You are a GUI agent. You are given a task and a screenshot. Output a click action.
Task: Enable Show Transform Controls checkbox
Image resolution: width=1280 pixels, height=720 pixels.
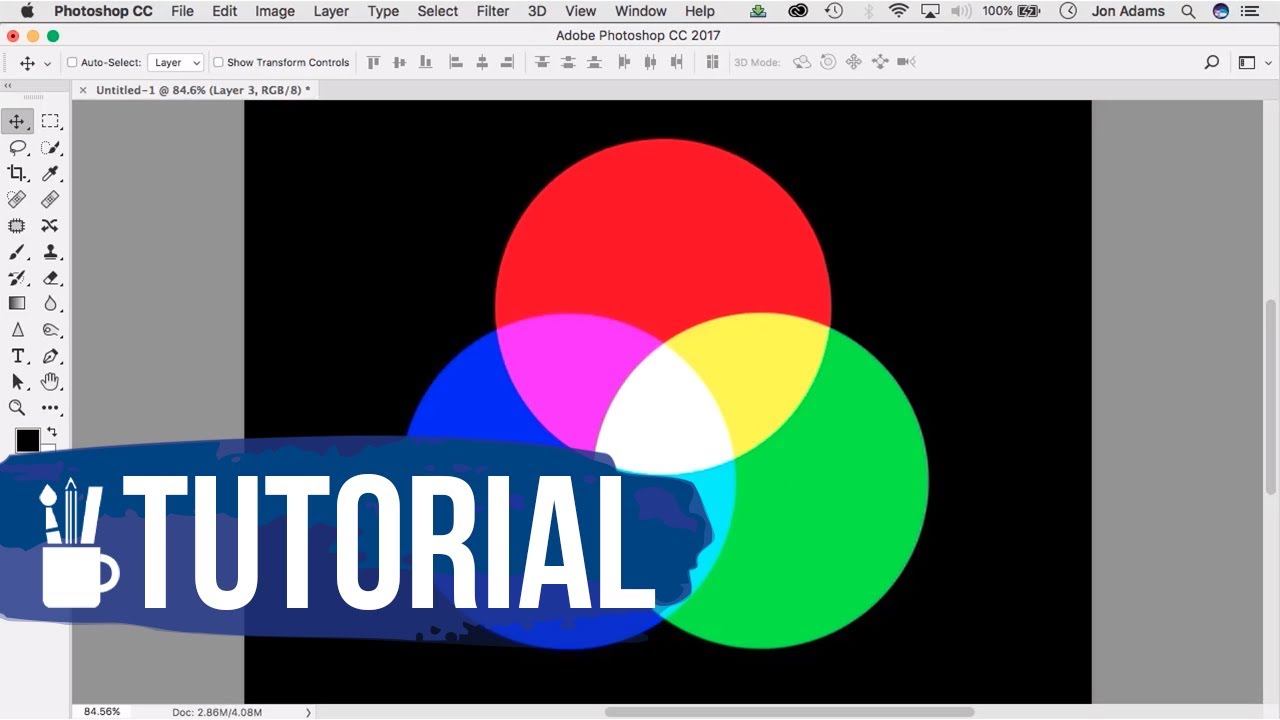218,62
